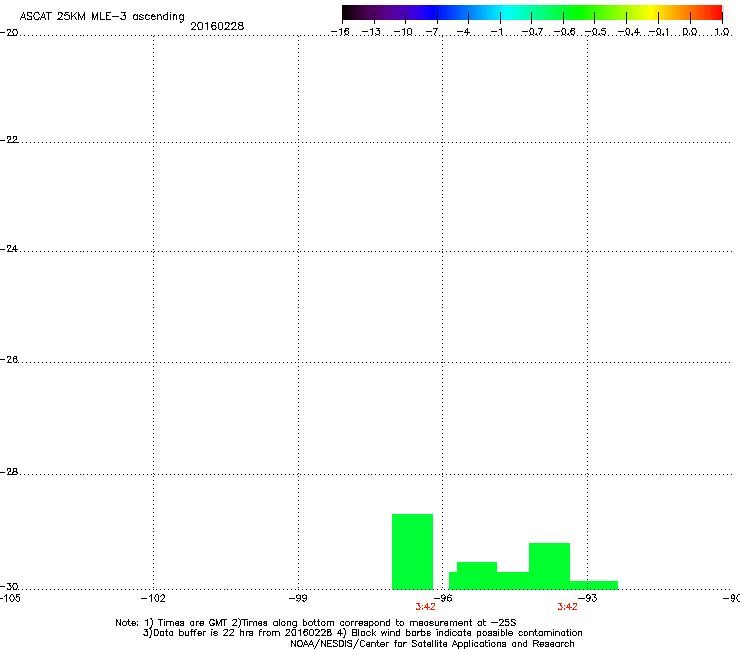This screenshot has height=650, width=740.
Task: Click the -96 longitude axis label
Action: click(x=443, y=598)
